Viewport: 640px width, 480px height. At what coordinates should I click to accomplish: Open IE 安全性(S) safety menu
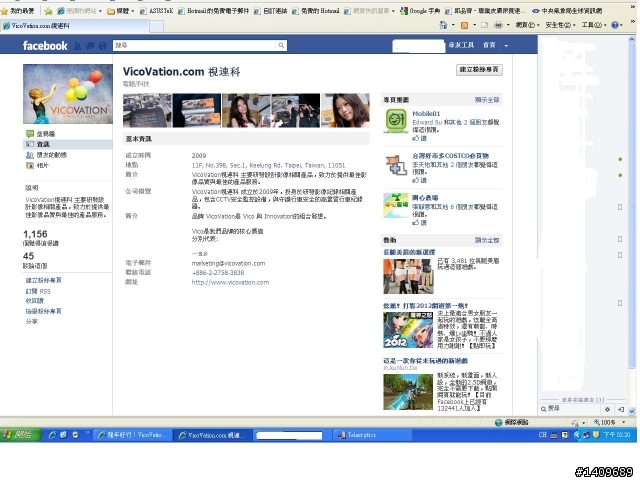[560, 25]
